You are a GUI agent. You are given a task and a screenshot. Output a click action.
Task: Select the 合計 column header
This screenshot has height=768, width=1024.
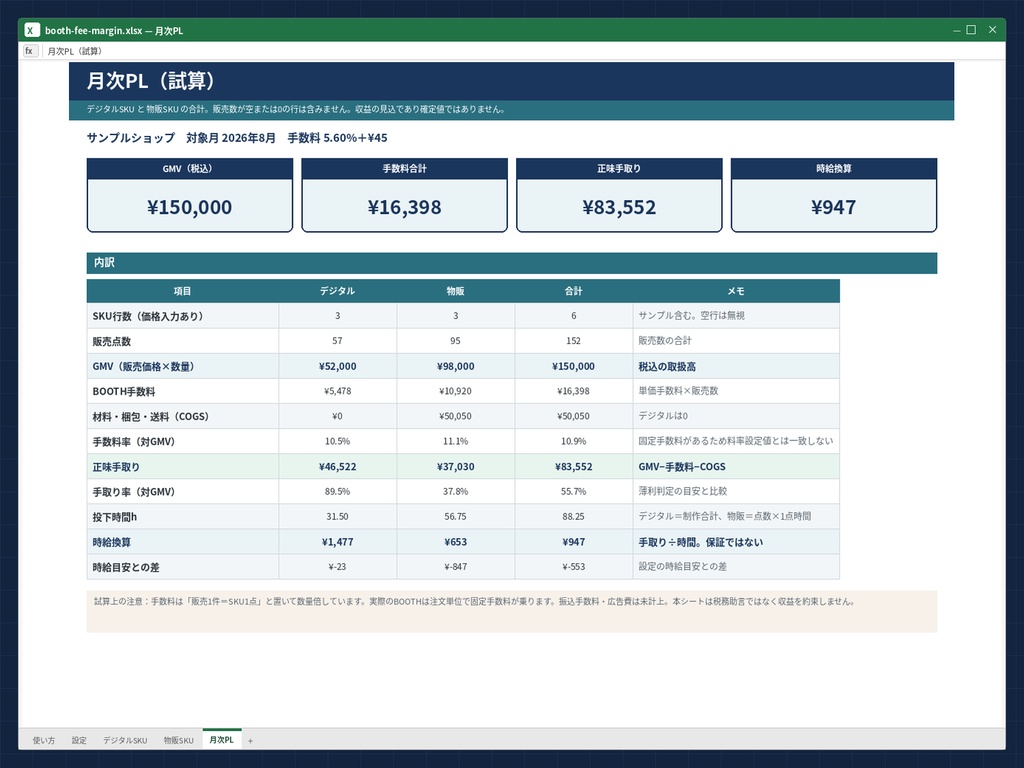coord(573,291)
